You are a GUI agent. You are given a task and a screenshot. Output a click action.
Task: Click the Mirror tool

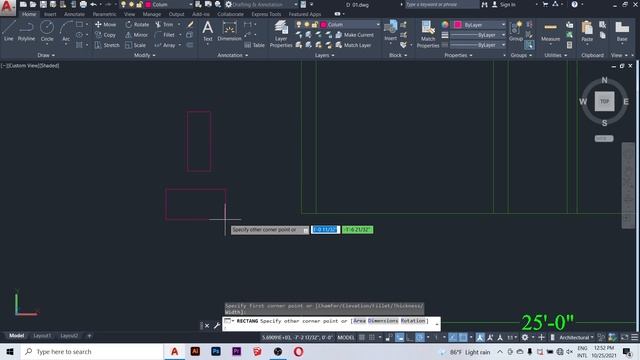click(x=137, y=35)
